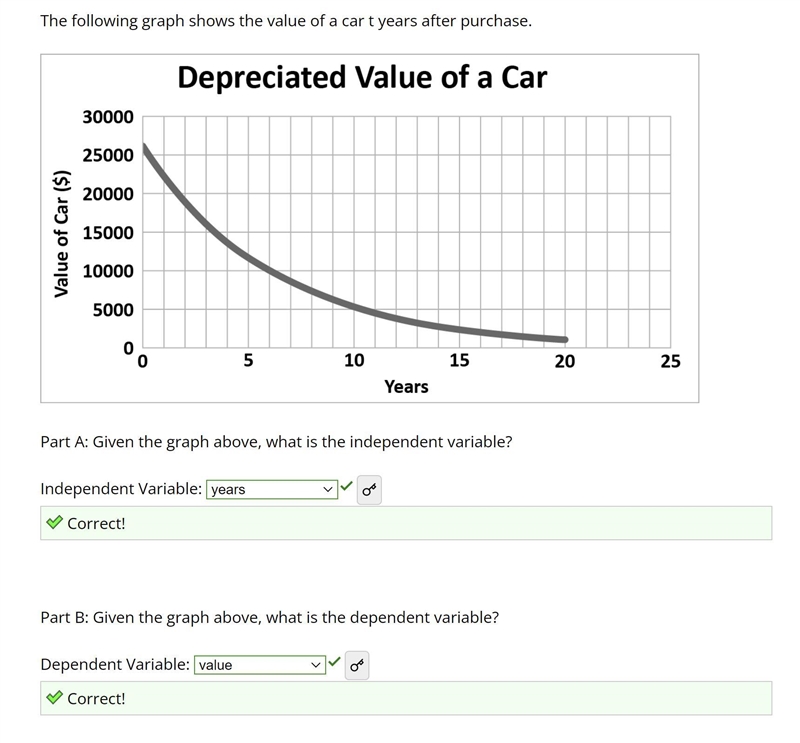Select the 'Depreciated Value of a Car' chart title
800x743 pixels.
pos(362,78)
